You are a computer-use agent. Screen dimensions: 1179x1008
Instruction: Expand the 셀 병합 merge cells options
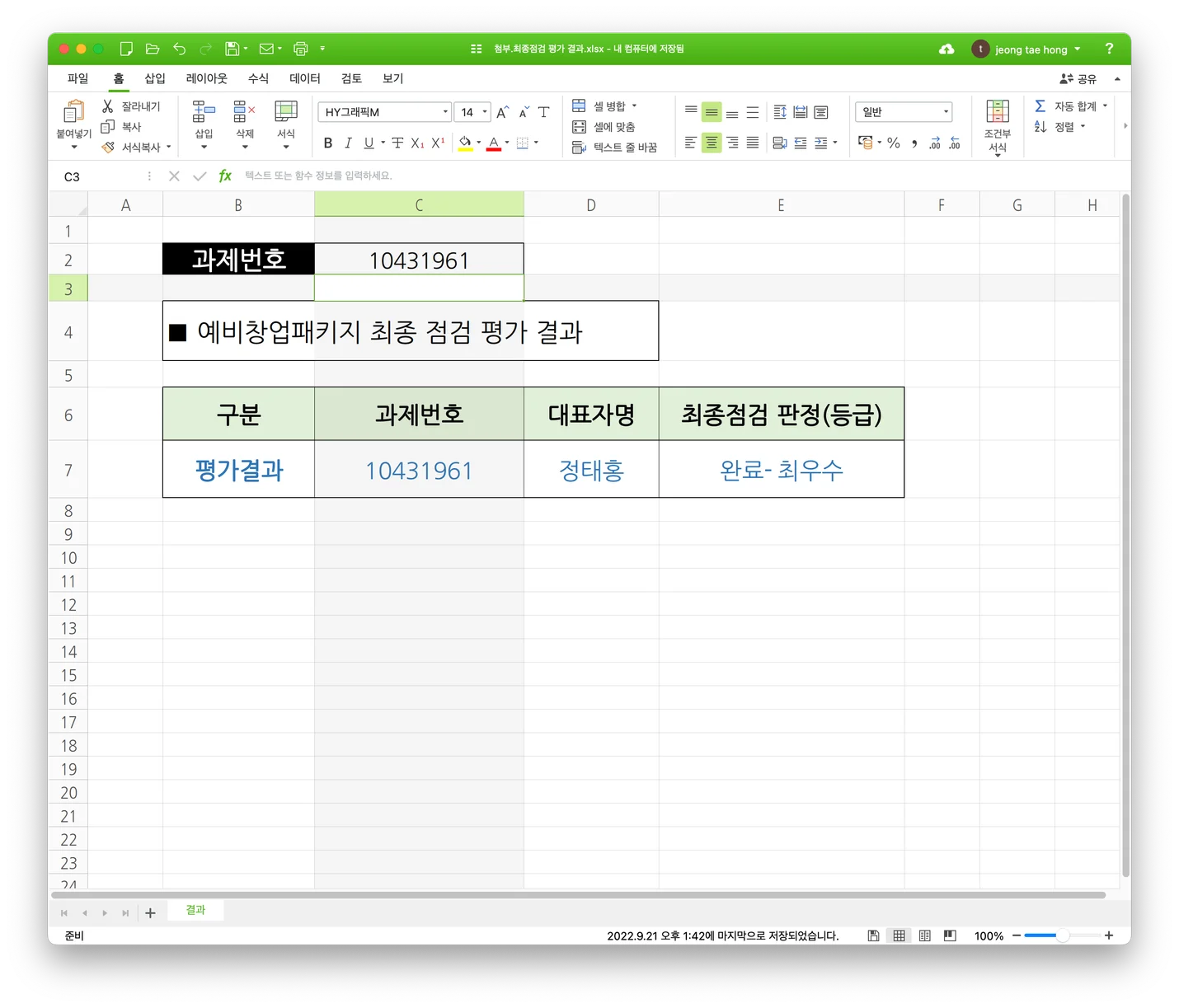634,106
